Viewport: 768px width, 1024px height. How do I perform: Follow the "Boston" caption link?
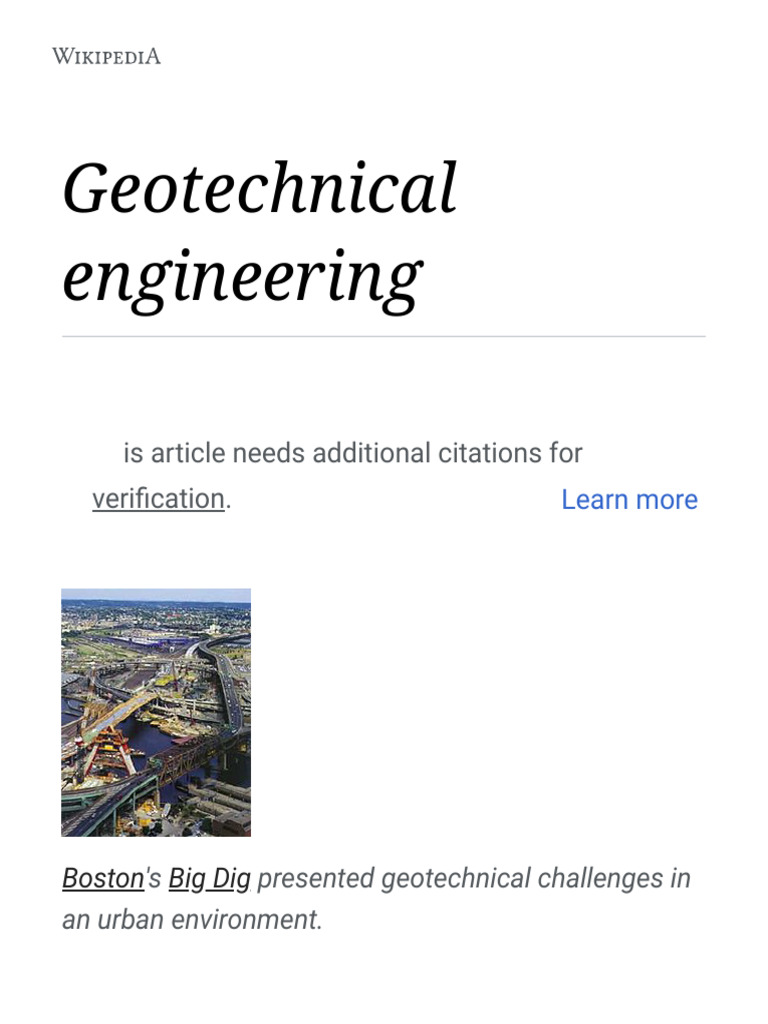[x=103, y=878]
